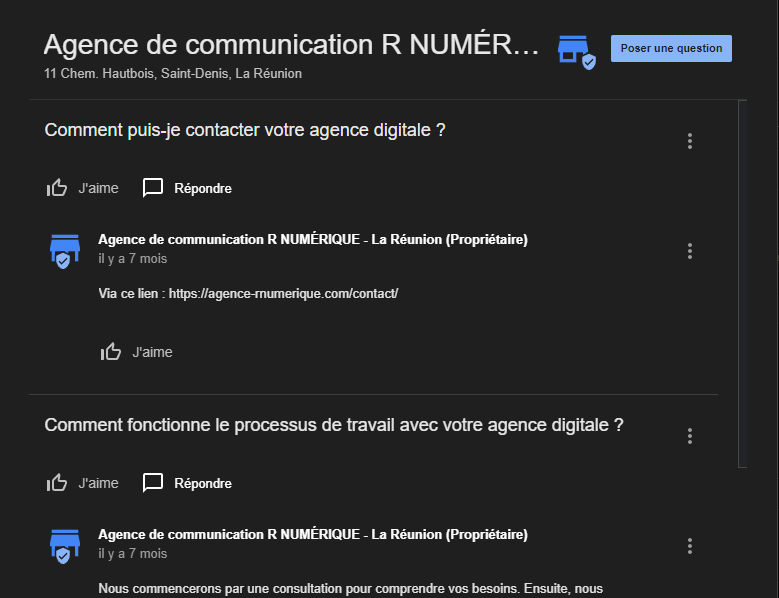The width and height of the screenshot is (779, 598).
Task: Click J'aime label under the processus question
Action: 98,483
